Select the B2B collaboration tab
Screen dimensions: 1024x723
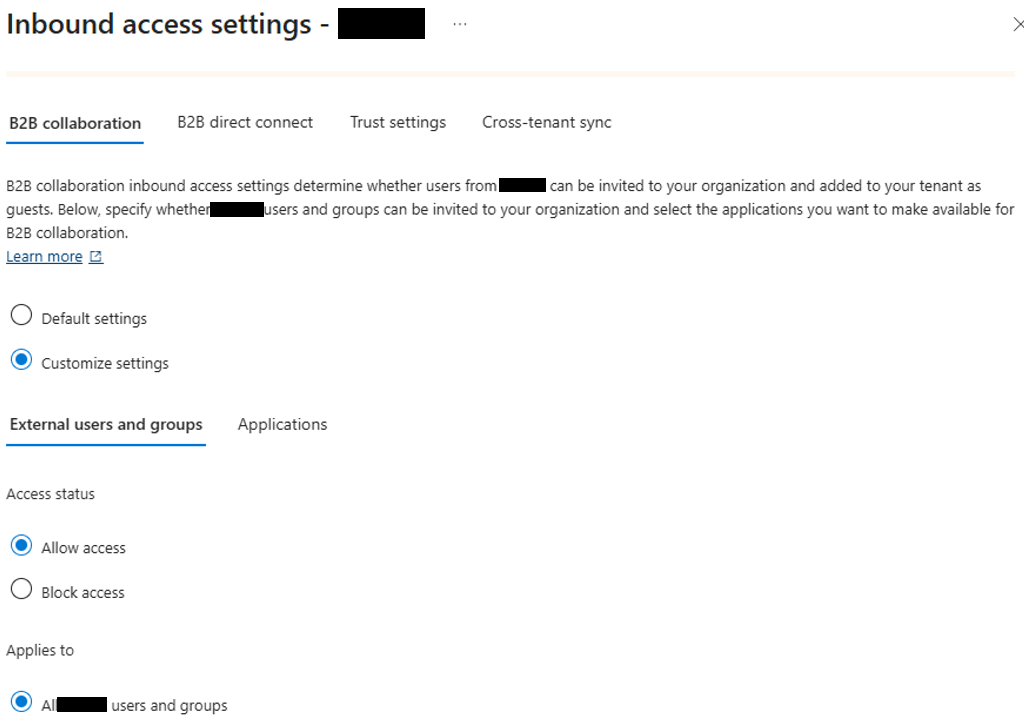coord(75,123)
